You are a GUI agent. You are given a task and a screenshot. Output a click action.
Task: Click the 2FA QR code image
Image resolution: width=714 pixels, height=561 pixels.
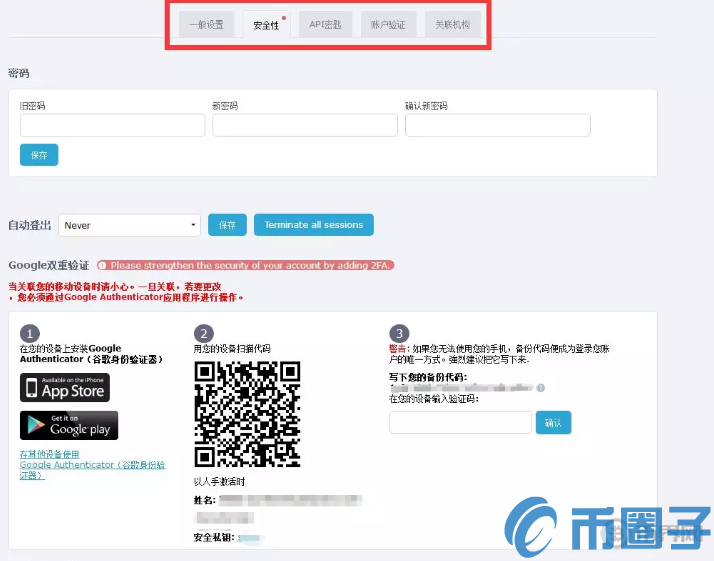point(247,413)
